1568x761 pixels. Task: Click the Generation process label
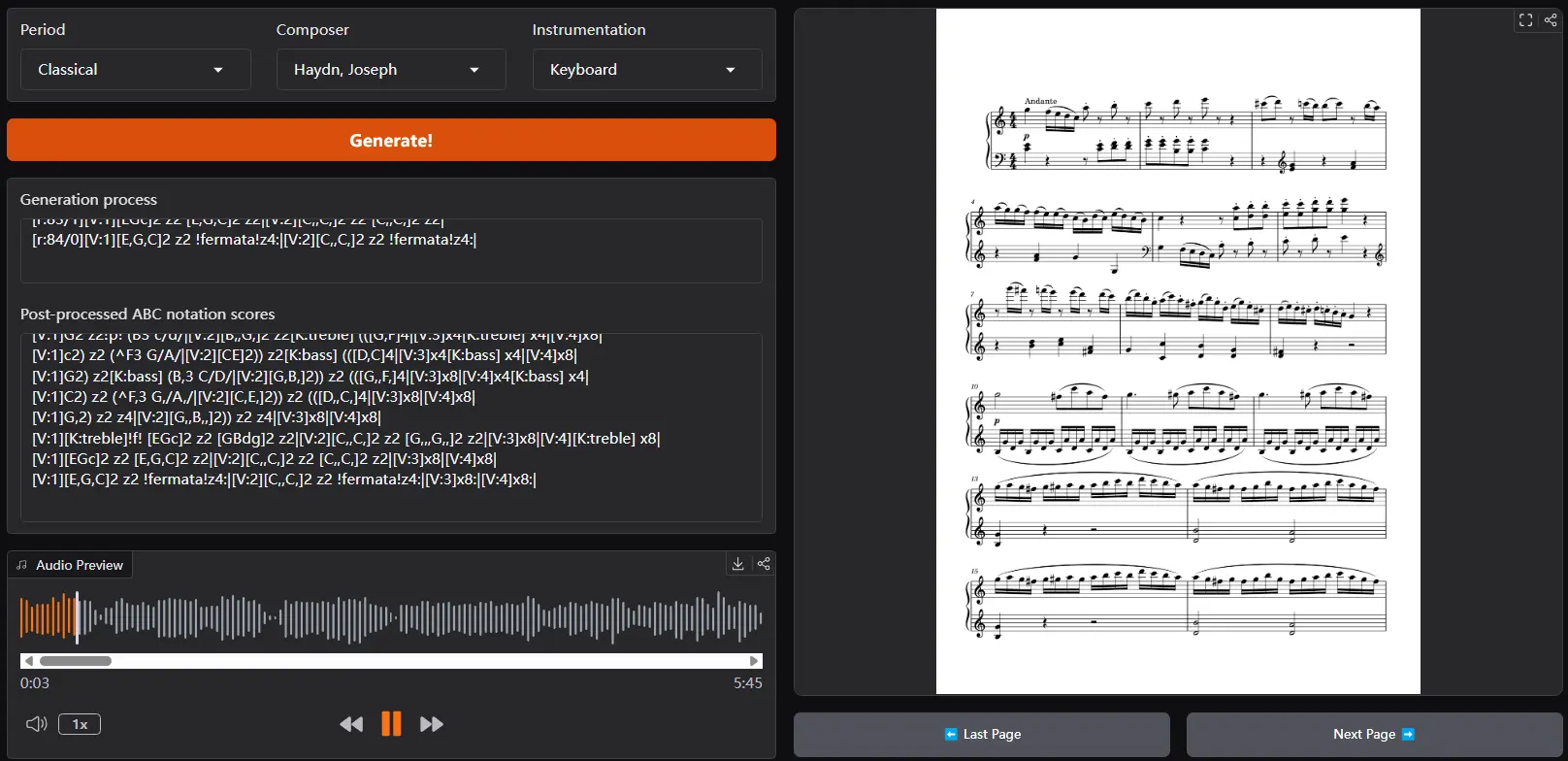88,200
